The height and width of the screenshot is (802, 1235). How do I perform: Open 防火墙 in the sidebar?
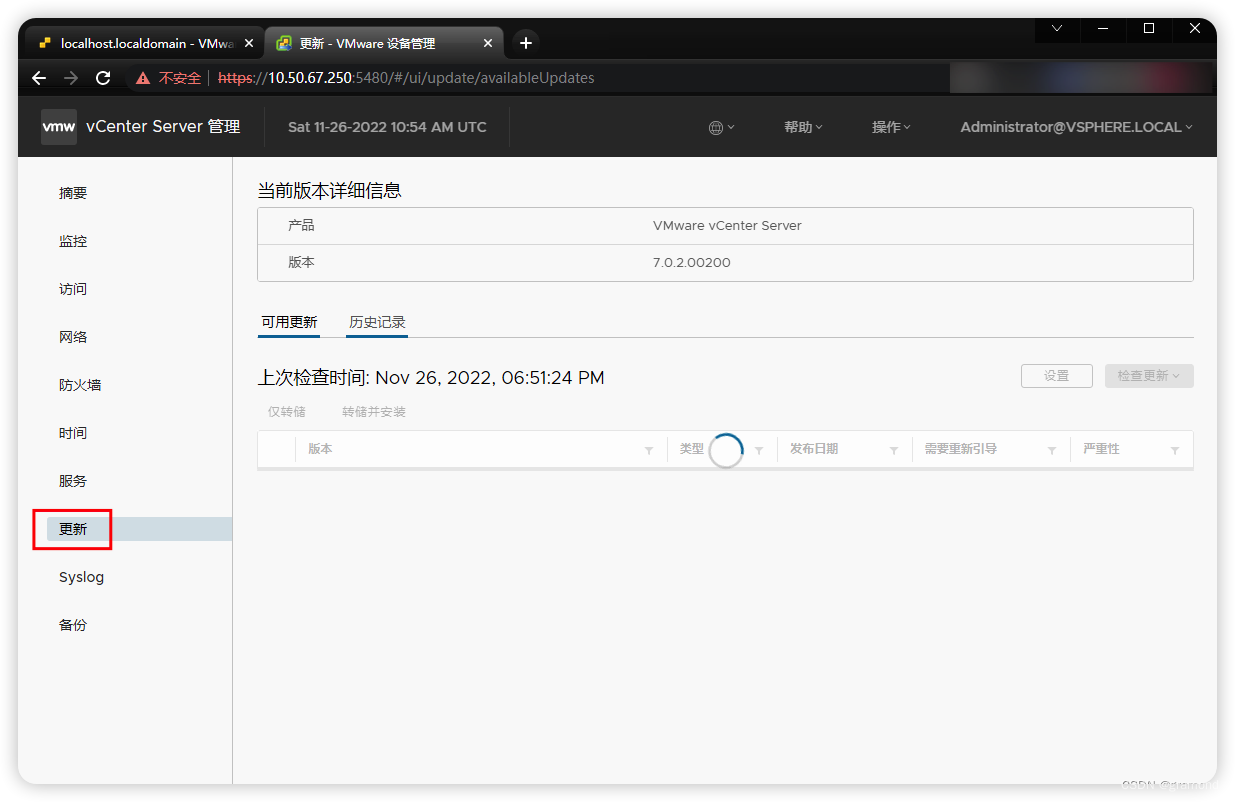click(80, 385)
